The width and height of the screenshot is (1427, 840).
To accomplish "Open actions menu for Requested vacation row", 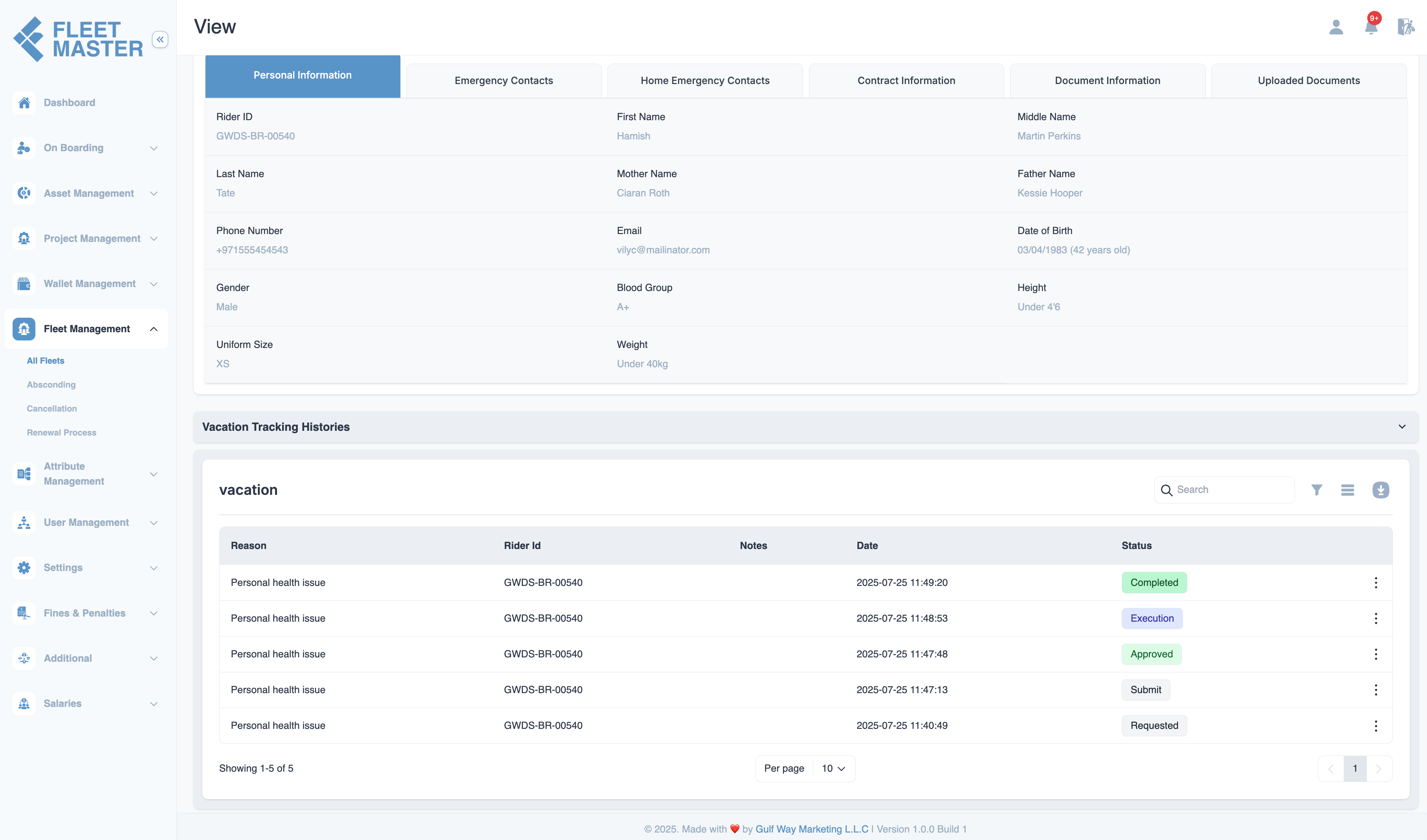I will coord(1376,726).
